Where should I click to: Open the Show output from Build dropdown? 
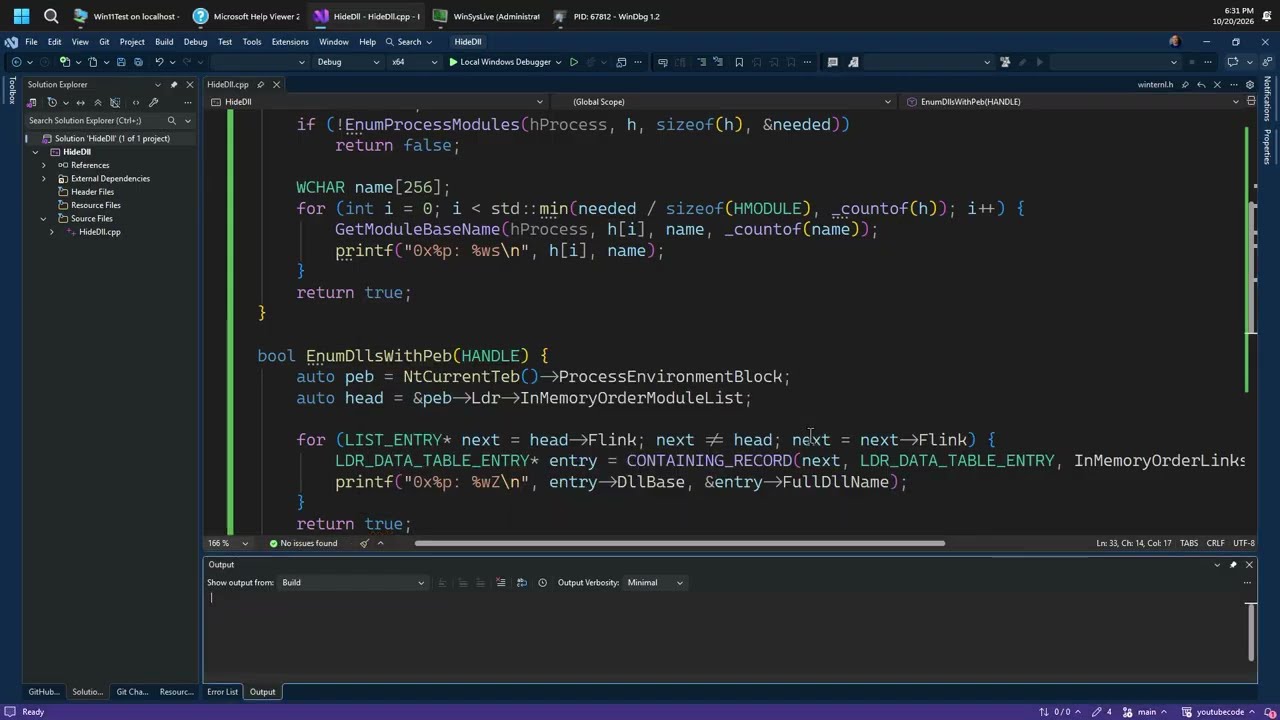[352, 582]
